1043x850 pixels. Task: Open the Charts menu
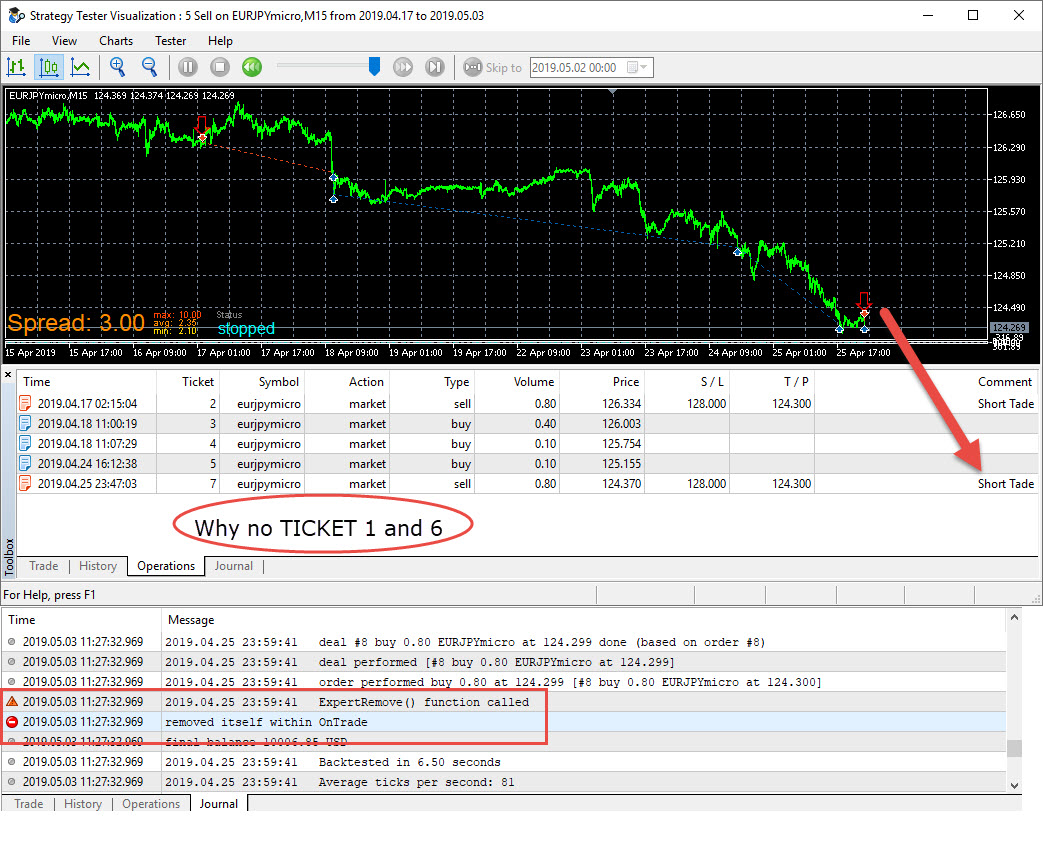click(116, 41)
